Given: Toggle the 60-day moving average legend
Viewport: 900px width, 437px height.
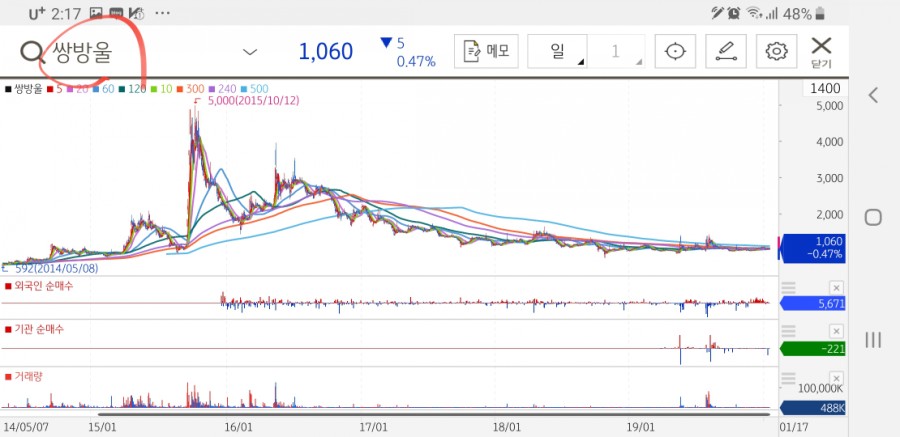Looking at the screenshot, I should (x=104, y=89).
